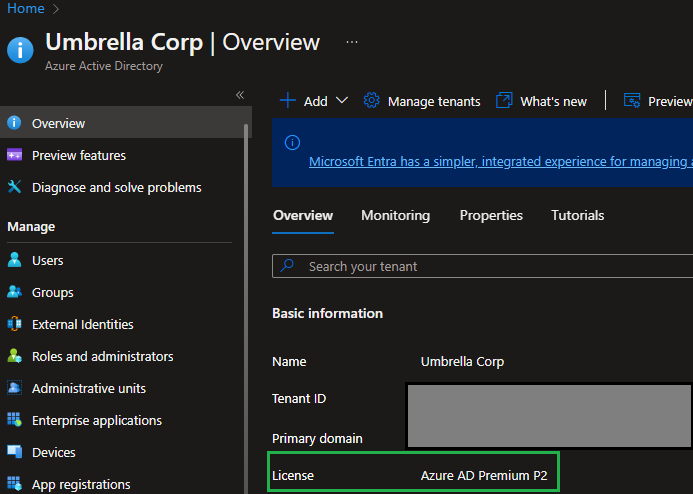Click the Overview info icon in sidebar

pyautogui.click(x=14, y=122)
